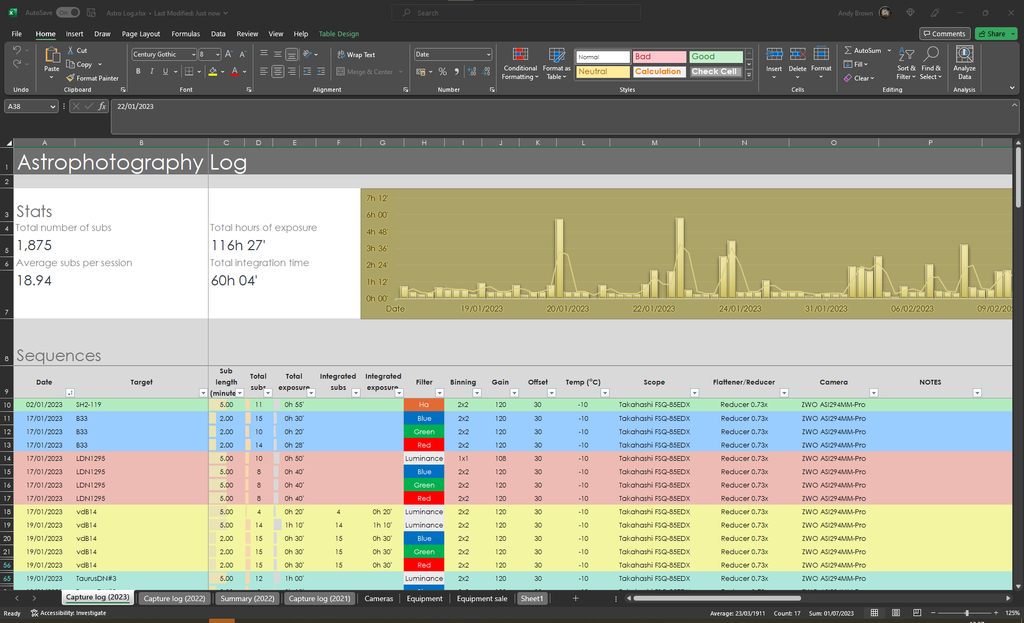Switch to Equipment sale sheet
1024x623 pixels.
coord(482,598)
